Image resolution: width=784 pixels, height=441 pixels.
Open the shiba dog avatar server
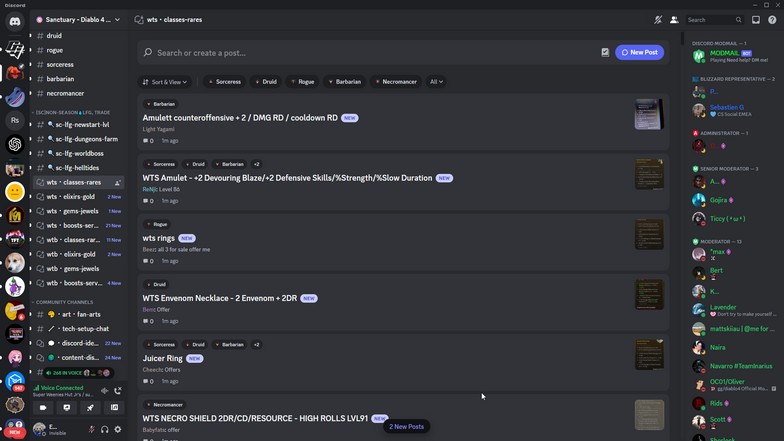[x=15, y=262]
